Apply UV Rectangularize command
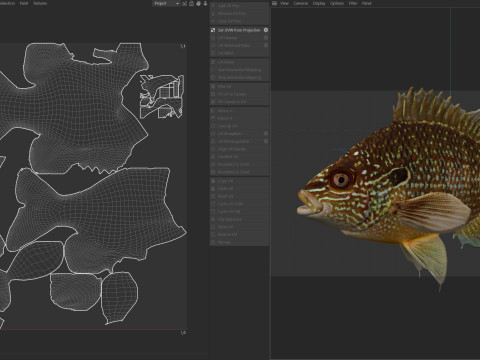480x360 pixels. pyautogui.click(x=233, y=141)
